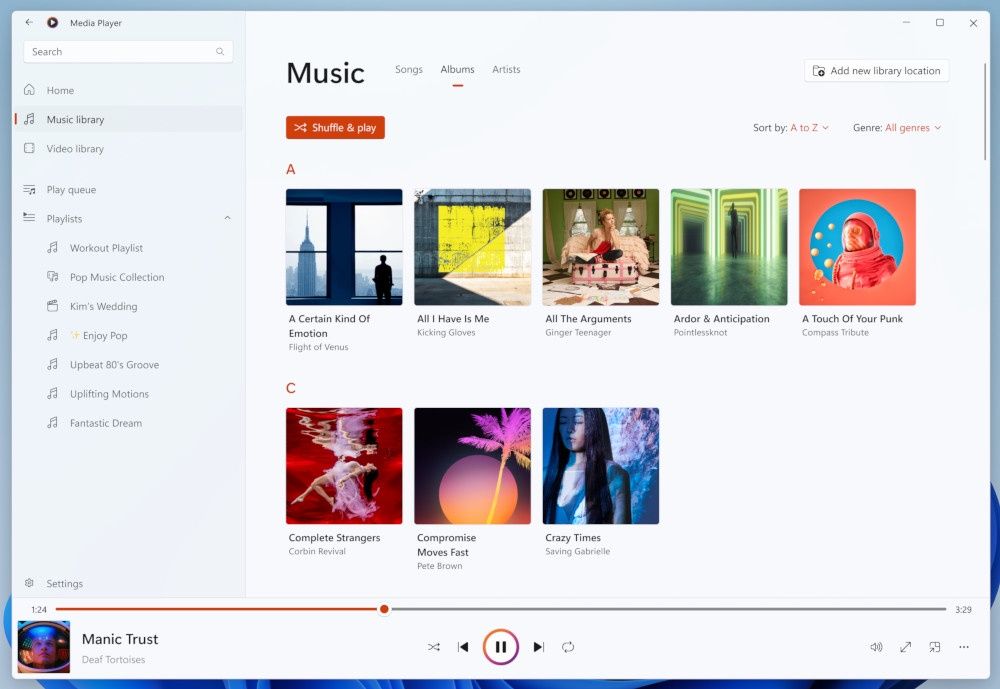
Task: Skip to next track
Action: point(538,647)
